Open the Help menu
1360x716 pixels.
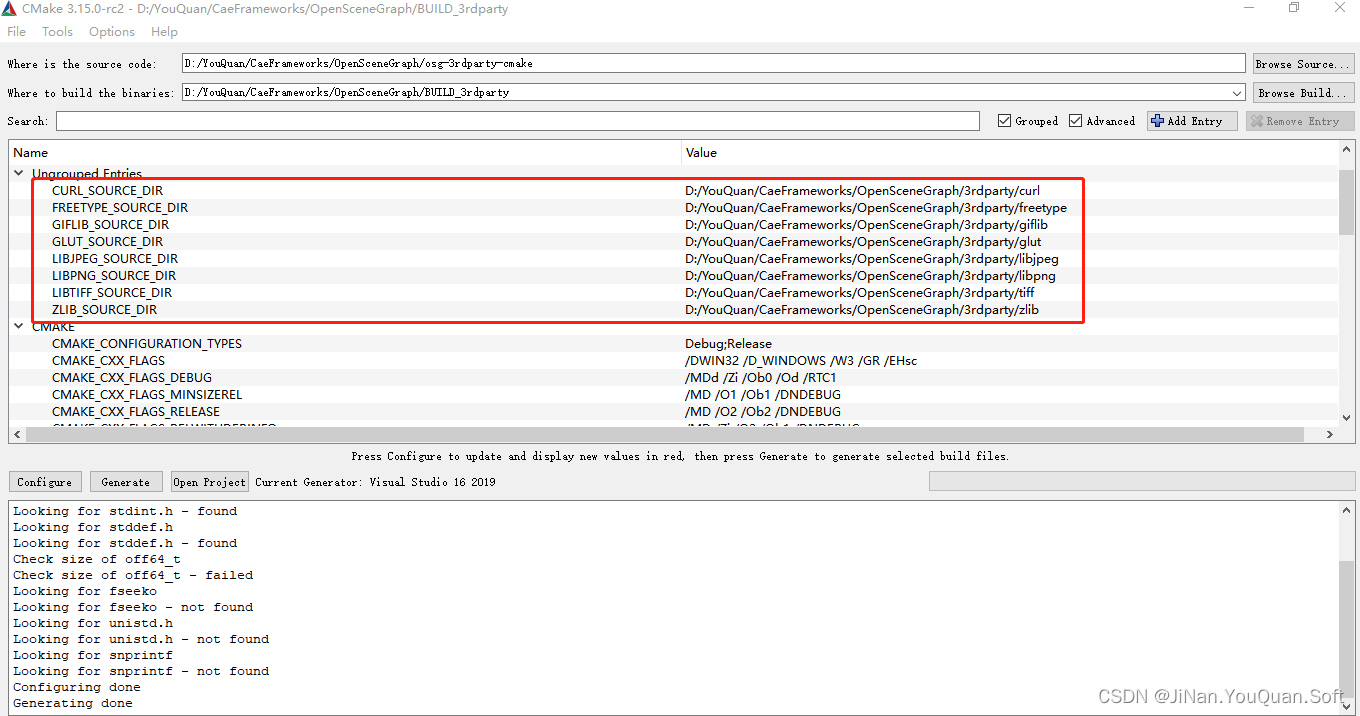(x=164, y=32)
